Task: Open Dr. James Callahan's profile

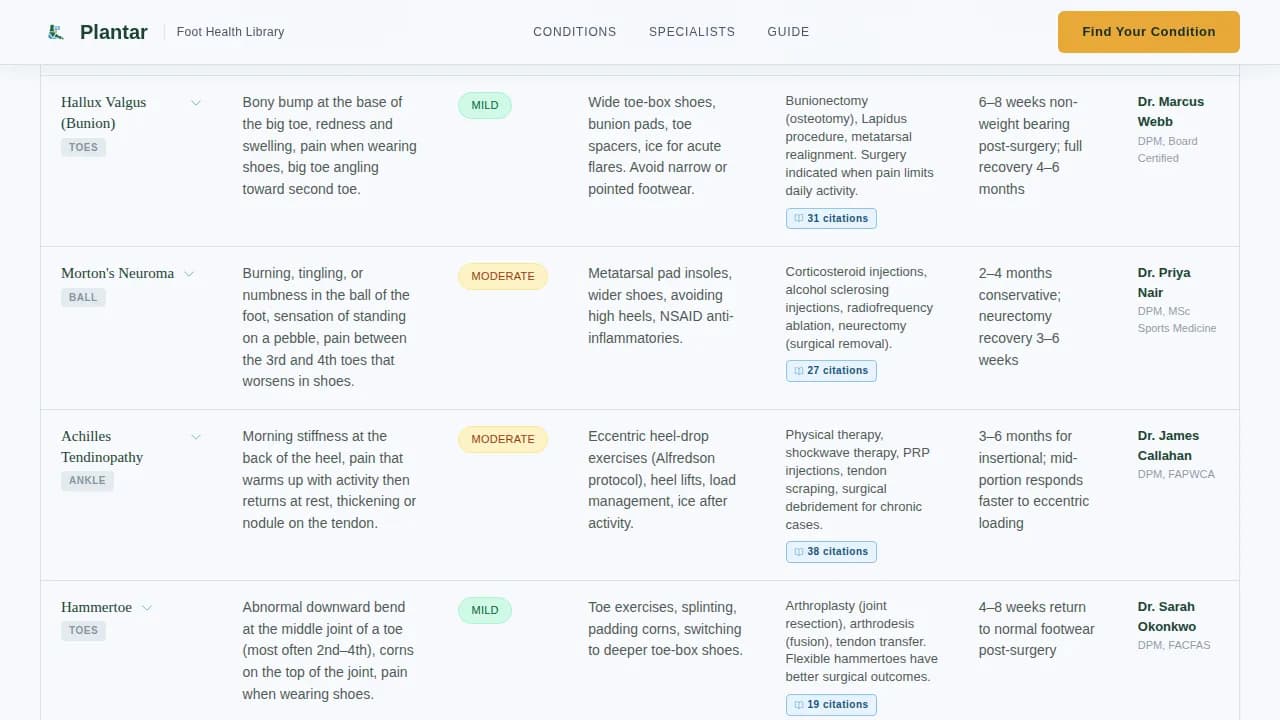Action: pyautogui.click(x=1168, y=446)
